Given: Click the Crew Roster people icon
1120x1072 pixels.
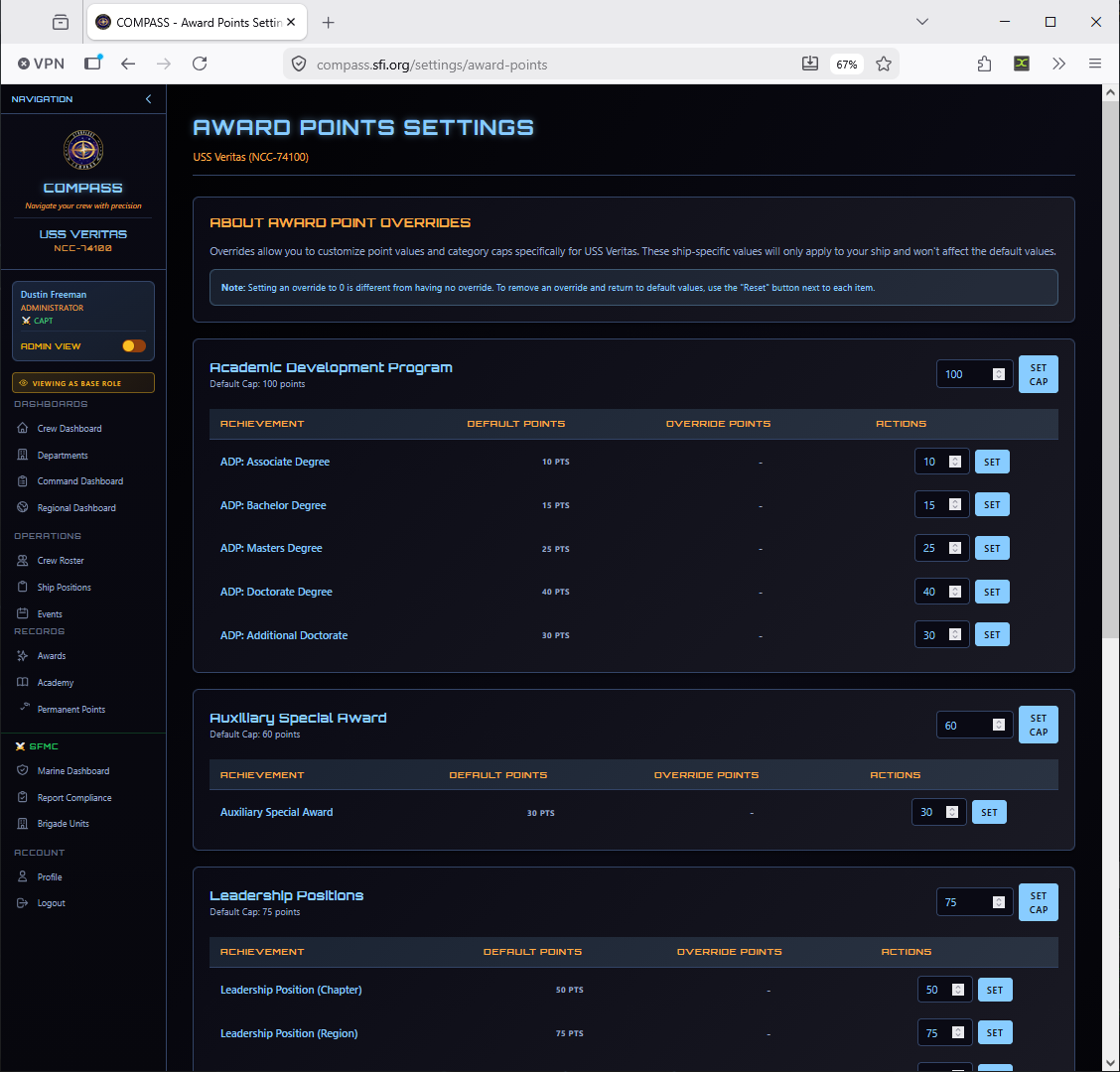Looking at the screenshot, I should tap(22, 561).
